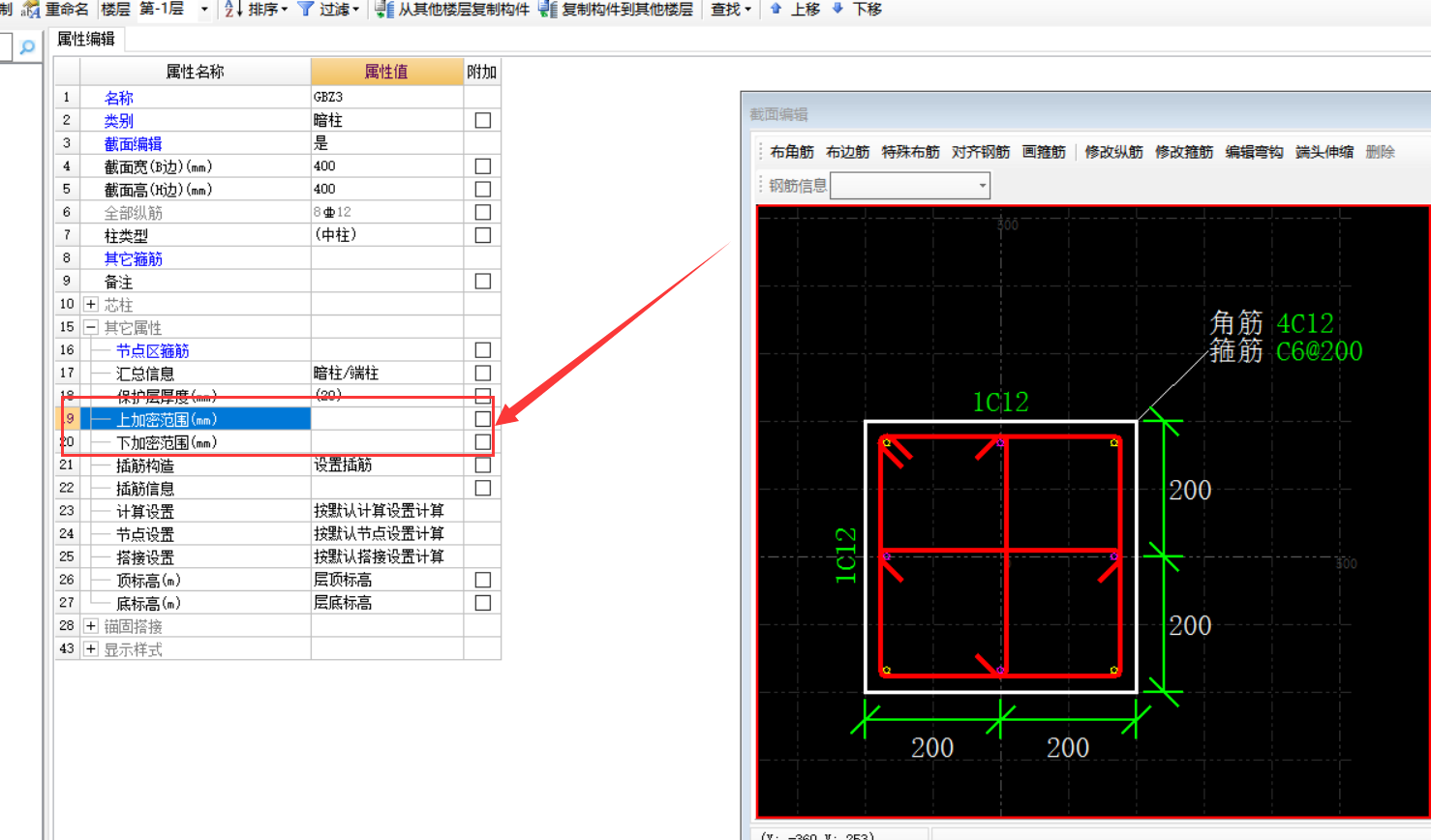Click the 暗柱/端柱 value cell
This screenshot has height=840, width=1431.
(386, 374)
